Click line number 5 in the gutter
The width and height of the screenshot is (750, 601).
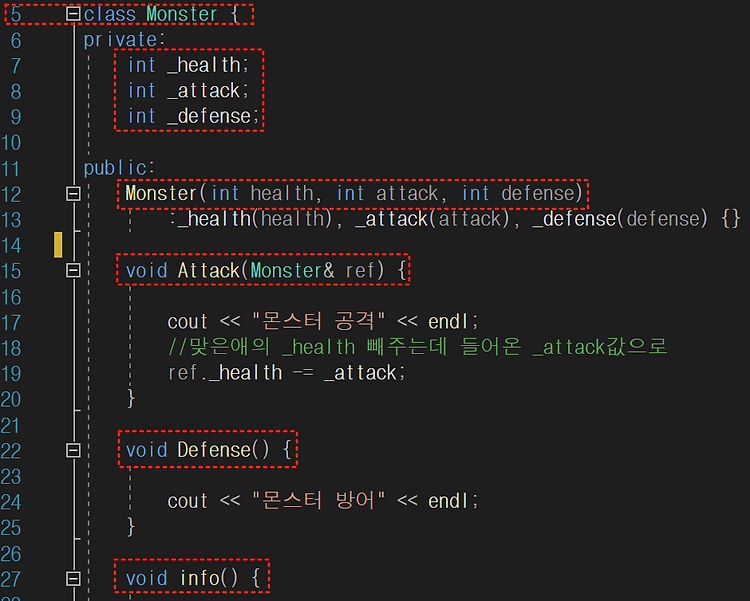[x=16, y=14]
